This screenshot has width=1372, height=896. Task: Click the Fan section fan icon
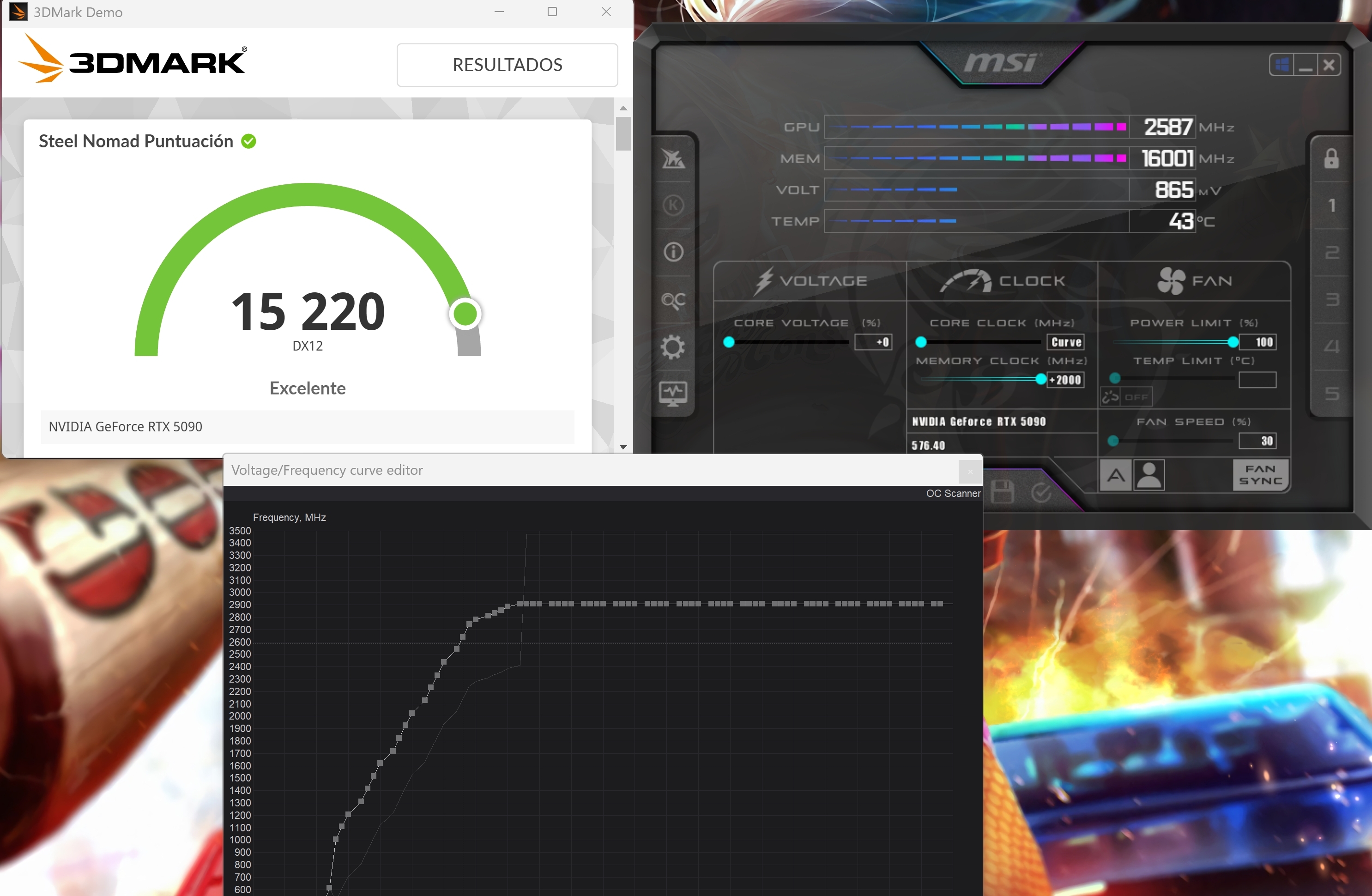(1171, 281)
